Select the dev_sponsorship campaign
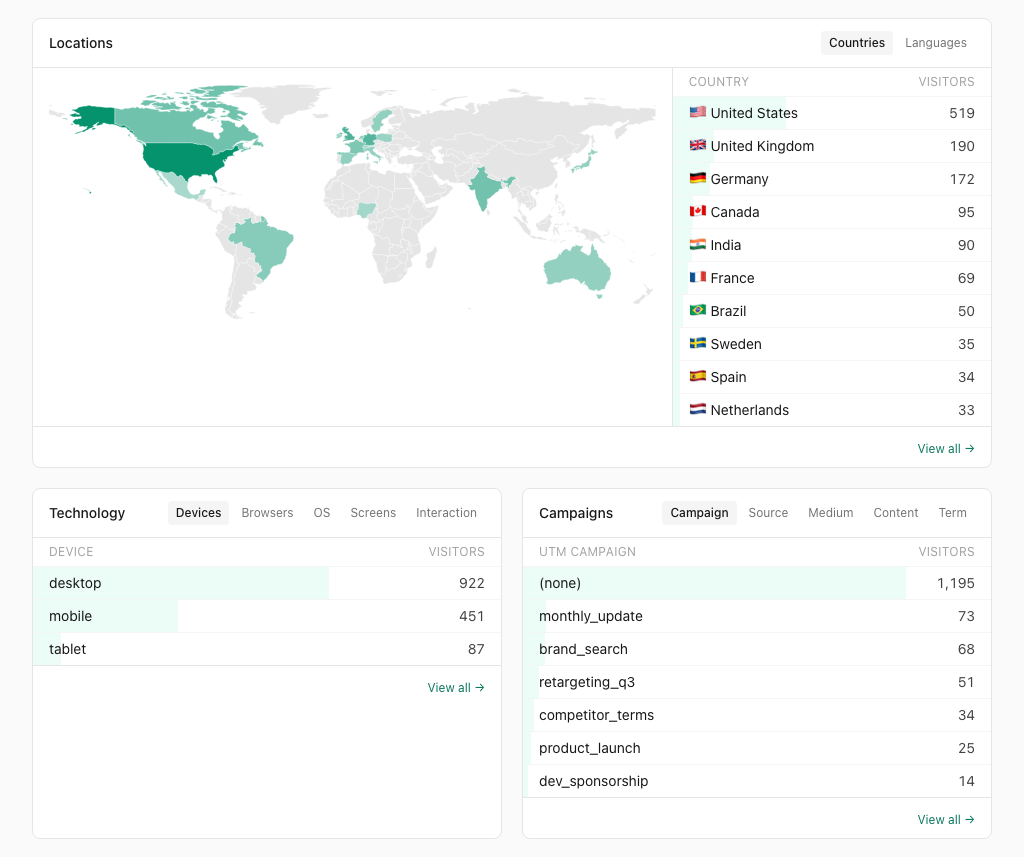 pyautogui.click(x=757, y=781)
